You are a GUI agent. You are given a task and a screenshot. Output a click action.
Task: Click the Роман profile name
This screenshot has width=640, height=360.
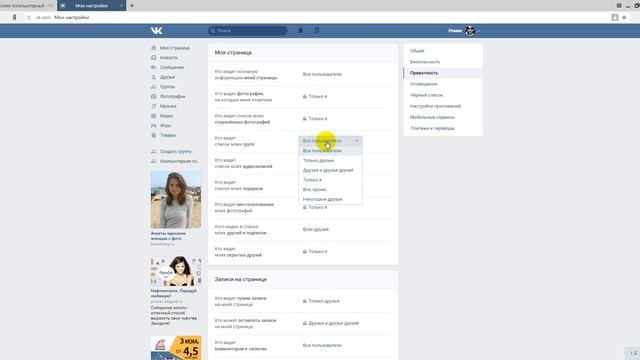tap(455, 31)
